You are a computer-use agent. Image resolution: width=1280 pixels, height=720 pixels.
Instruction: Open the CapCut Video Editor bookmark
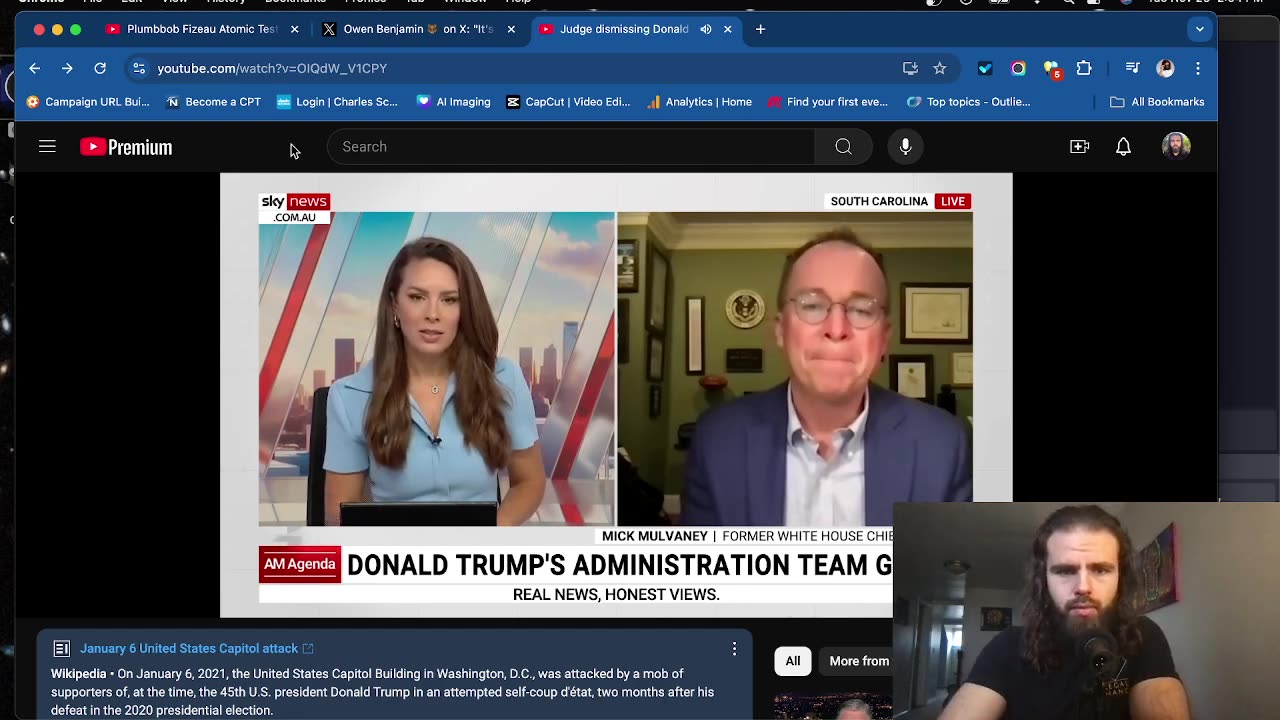click(568, 102)
